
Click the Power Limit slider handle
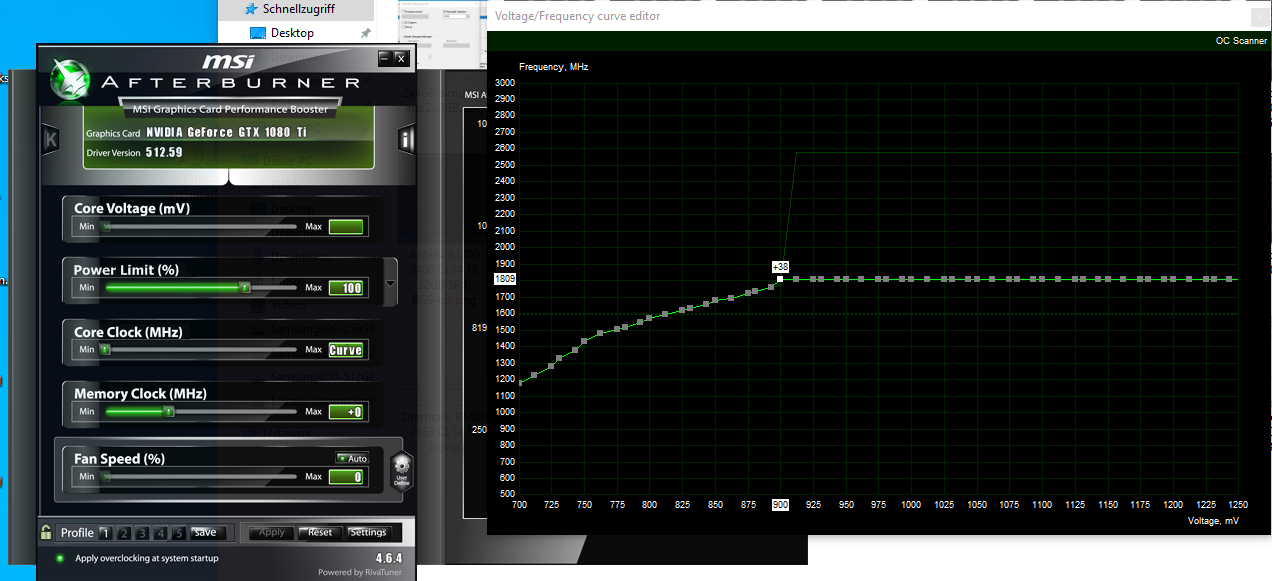pos(244,288)
